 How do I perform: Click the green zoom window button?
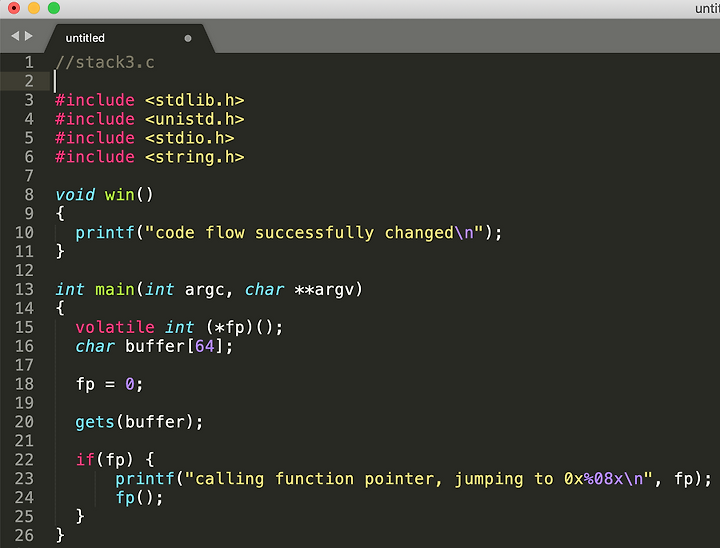[54, 8]
